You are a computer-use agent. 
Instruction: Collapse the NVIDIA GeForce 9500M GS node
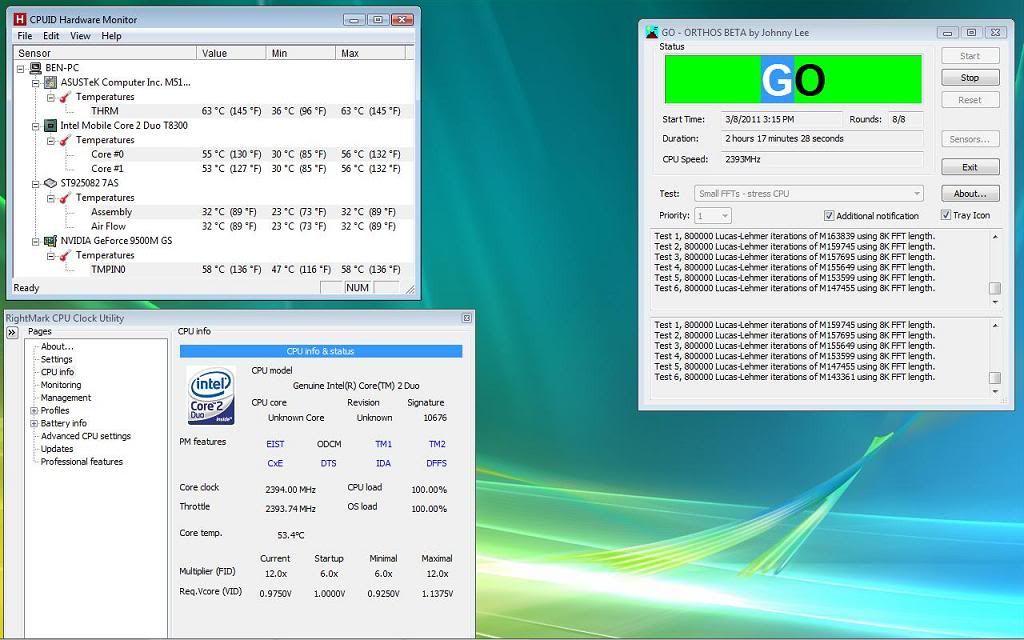[x=35, y=241]
